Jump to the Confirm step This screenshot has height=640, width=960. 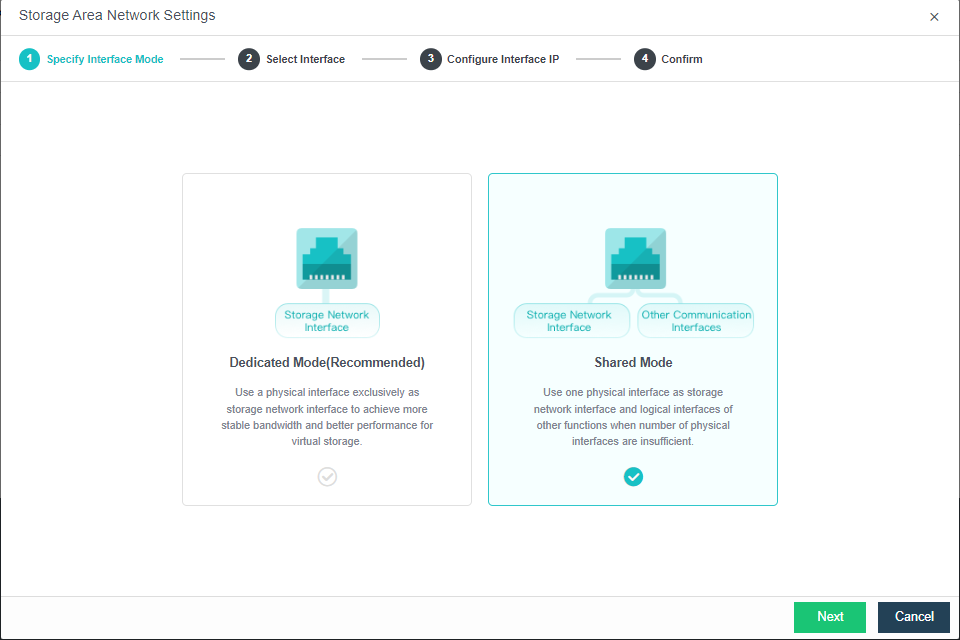(x=682, y=59)
